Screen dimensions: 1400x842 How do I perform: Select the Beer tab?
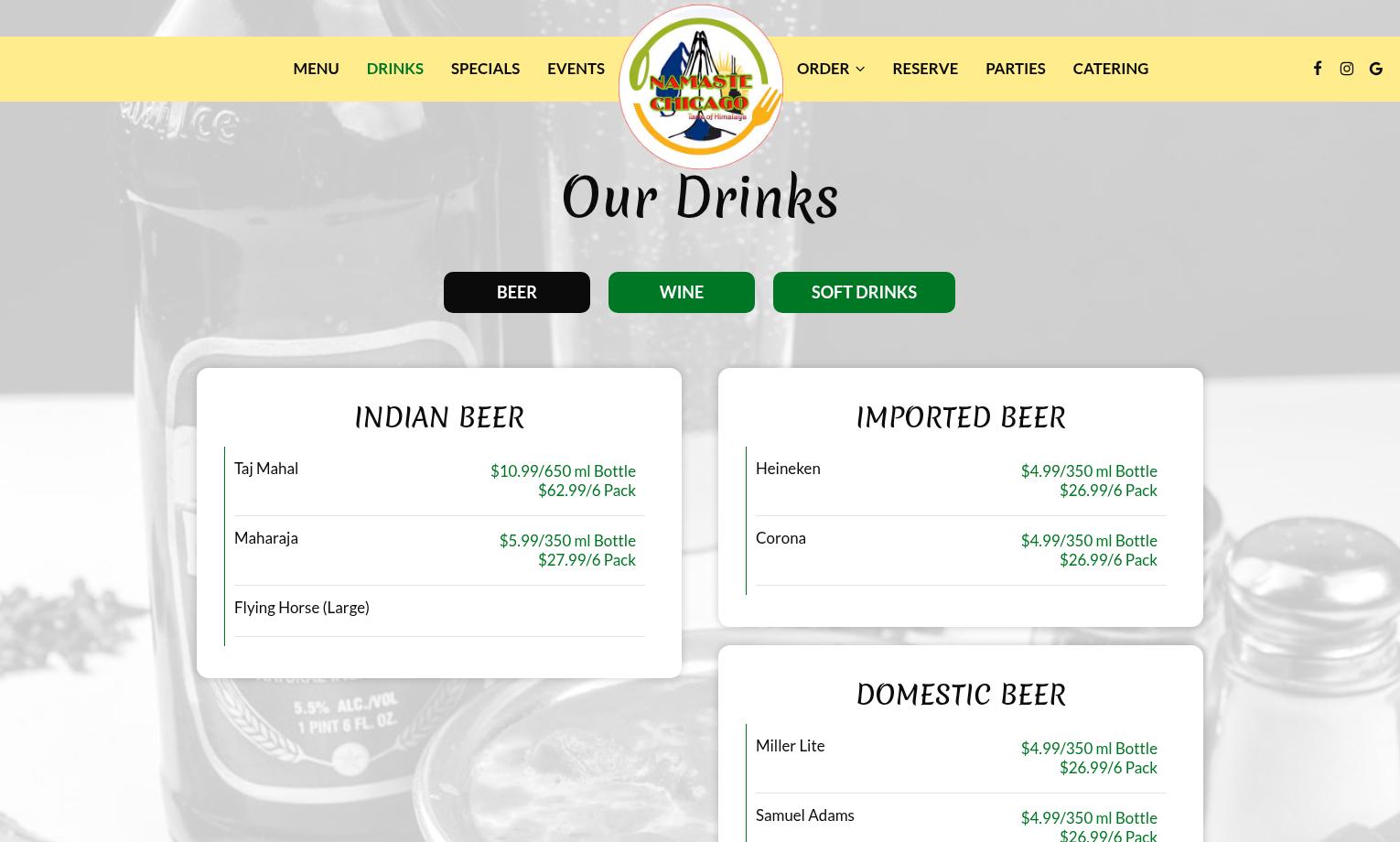tap(517, 292)
